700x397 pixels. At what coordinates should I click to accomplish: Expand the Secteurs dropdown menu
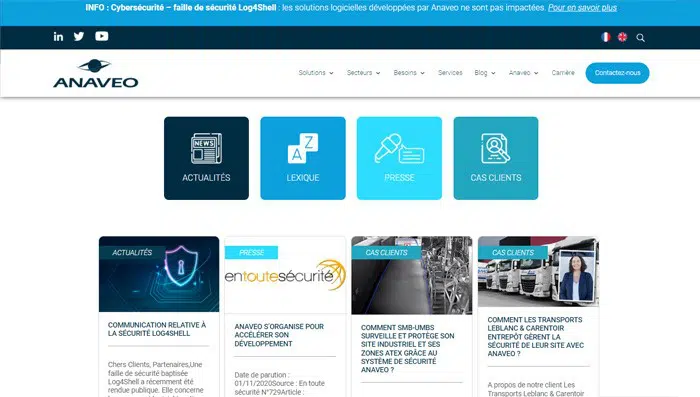[x=363, y=73]
